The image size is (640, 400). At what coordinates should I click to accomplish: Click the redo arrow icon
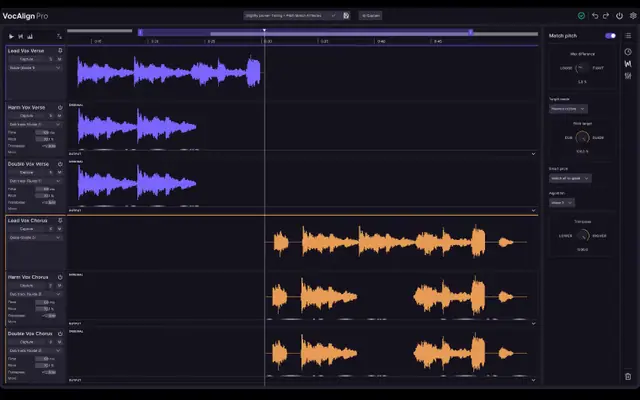click(x=606, y=16)
